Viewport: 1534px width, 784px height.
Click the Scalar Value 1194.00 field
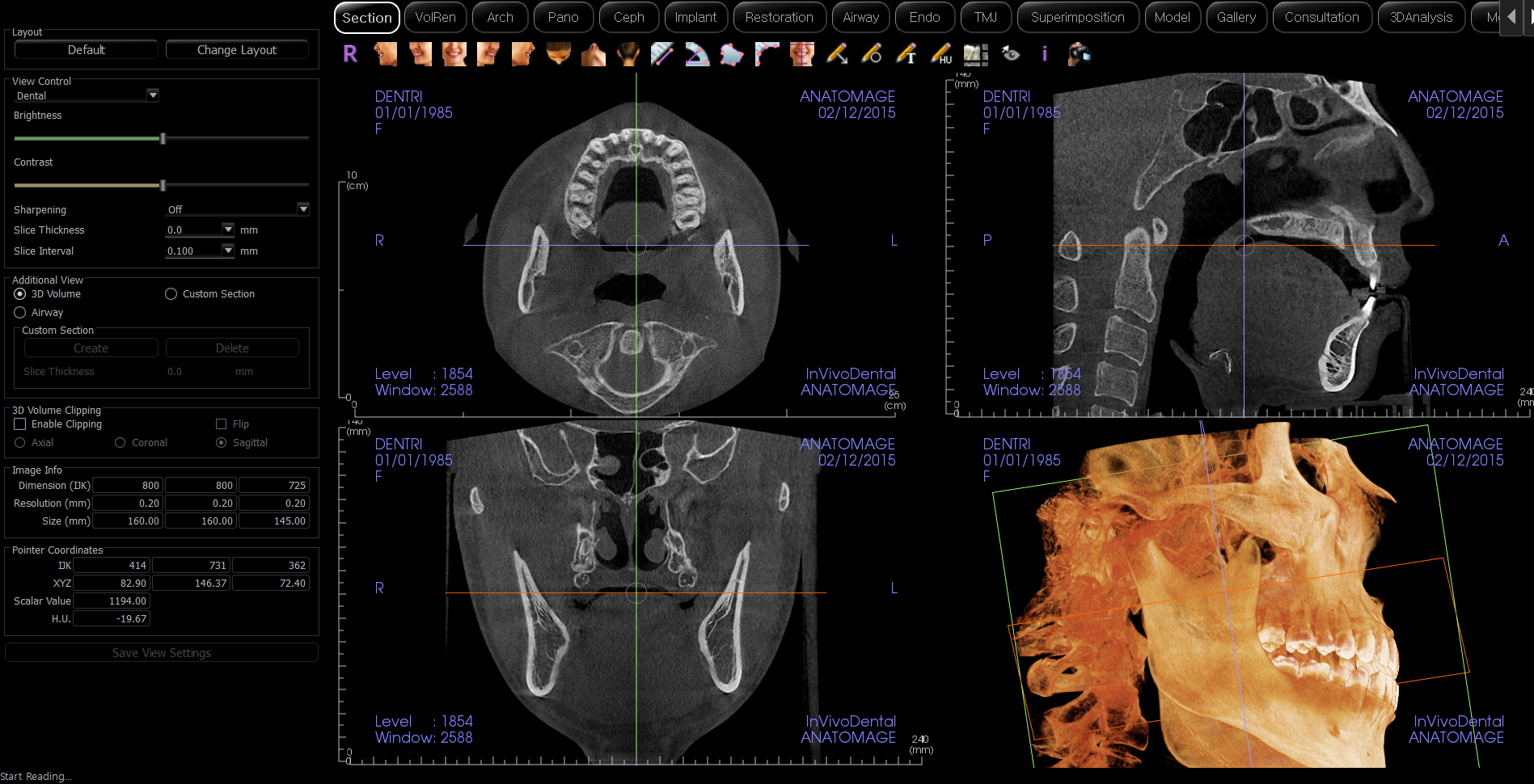click(112, 601)
